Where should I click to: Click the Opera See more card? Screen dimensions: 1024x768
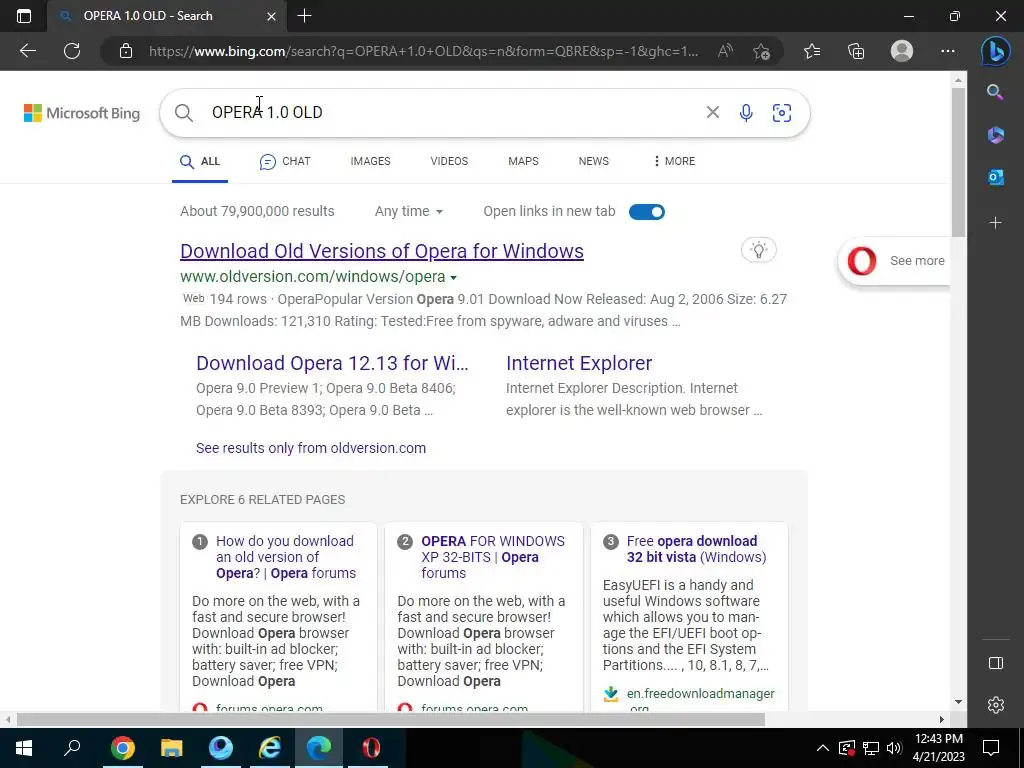tap(893, 261)
